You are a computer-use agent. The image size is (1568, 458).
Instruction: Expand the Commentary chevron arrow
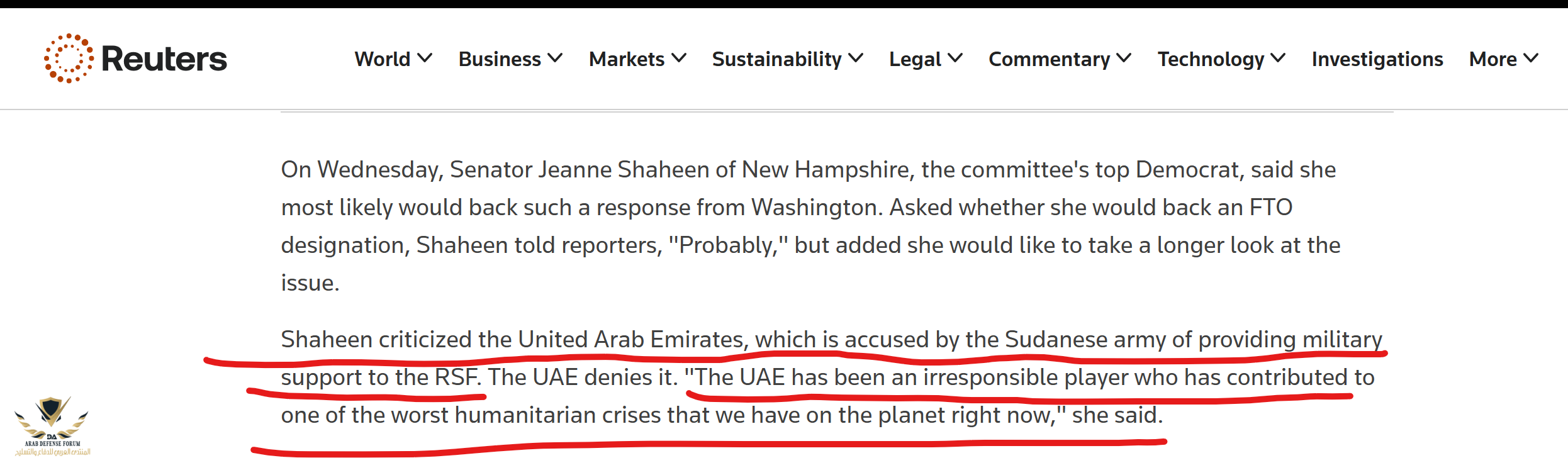[1124, 59]
